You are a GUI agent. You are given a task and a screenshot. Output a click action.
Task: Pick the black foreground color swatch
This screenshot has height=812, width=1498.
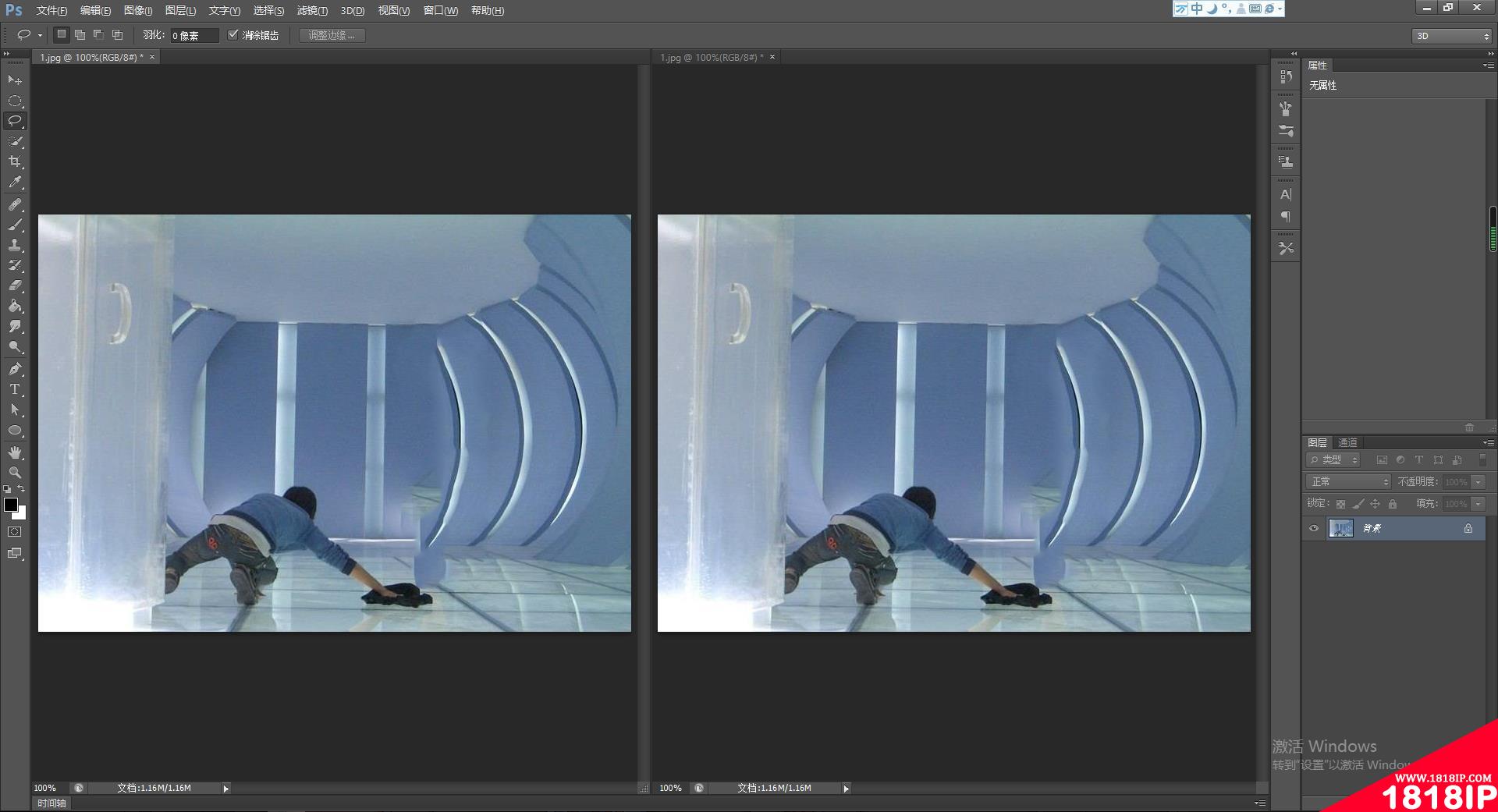[x=11, y=505]
